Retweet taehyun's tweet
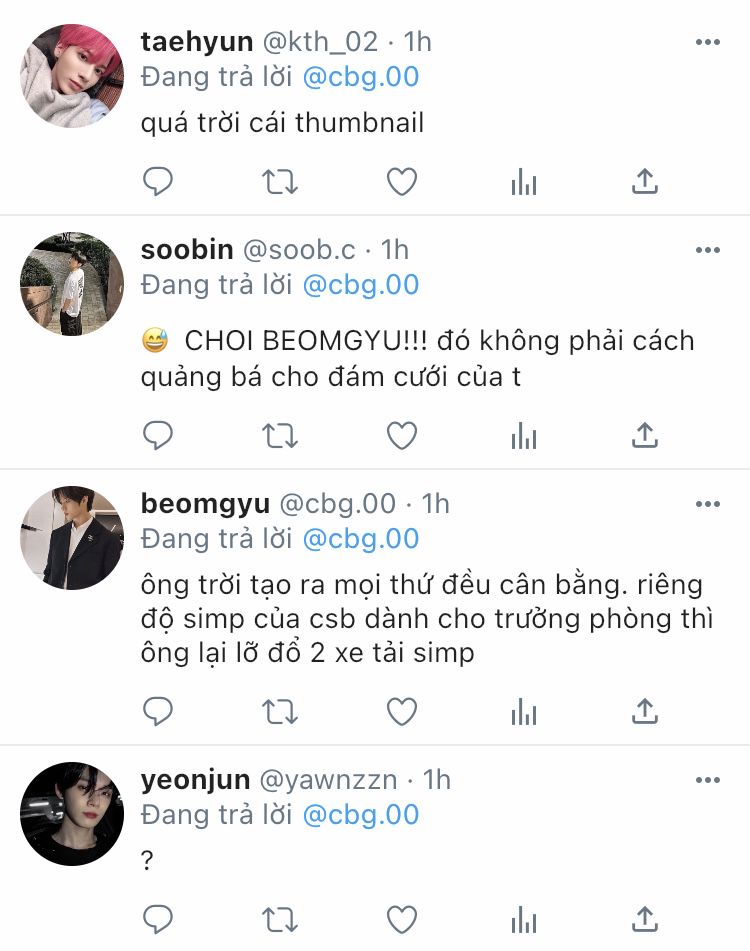This screenshot has width=750, height=951. (280, 181)
